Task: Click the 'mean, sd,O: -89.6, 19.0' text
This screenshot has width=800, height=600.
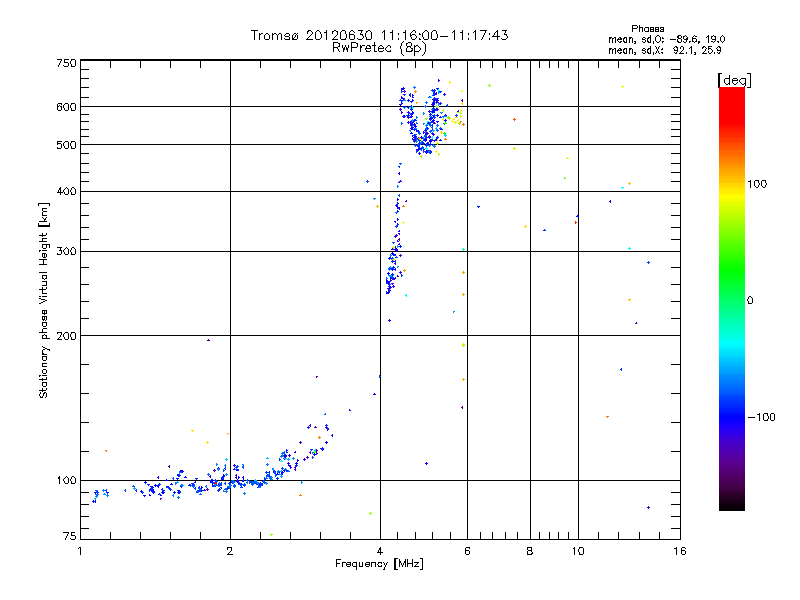Action: pyautogui.click(x=666, y=39)
